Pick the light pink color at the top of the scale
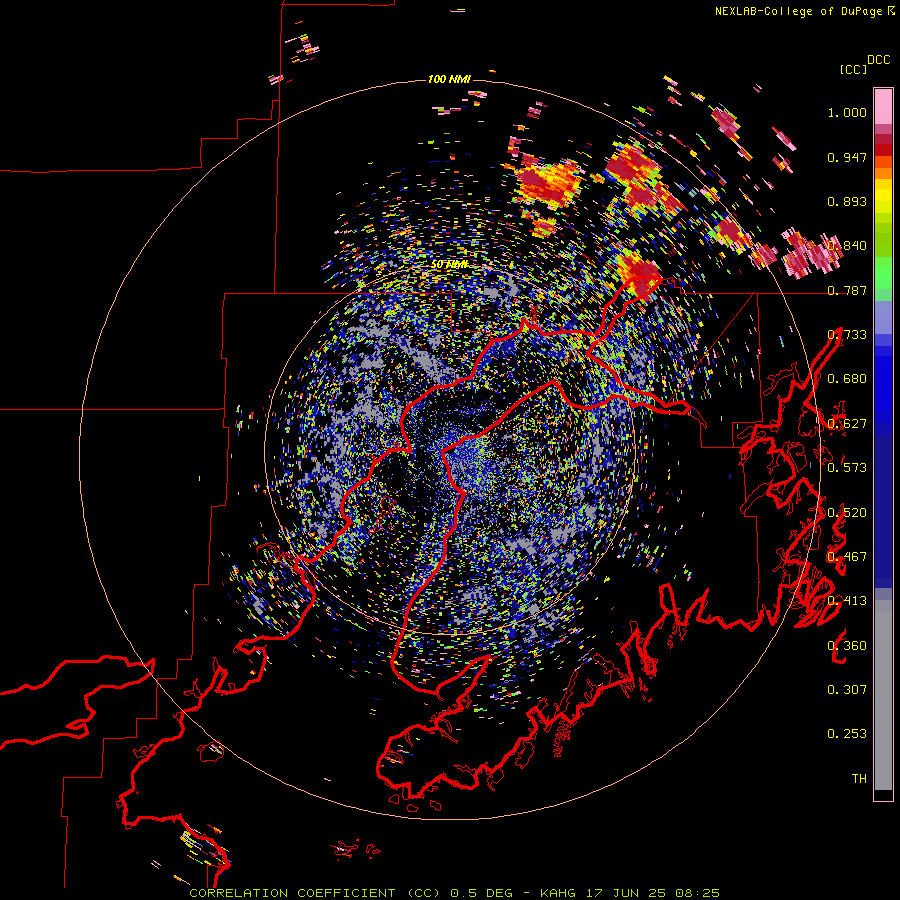This screenshot has height=900, width=900. [x=883, y=106]
